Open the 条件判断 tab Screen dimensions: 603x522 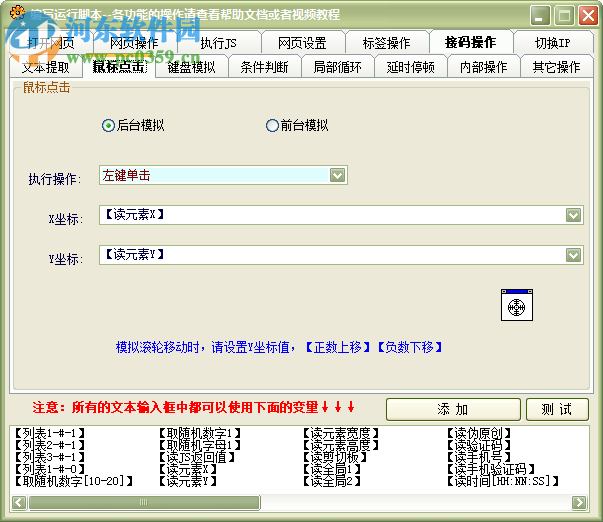coord(265,67)
